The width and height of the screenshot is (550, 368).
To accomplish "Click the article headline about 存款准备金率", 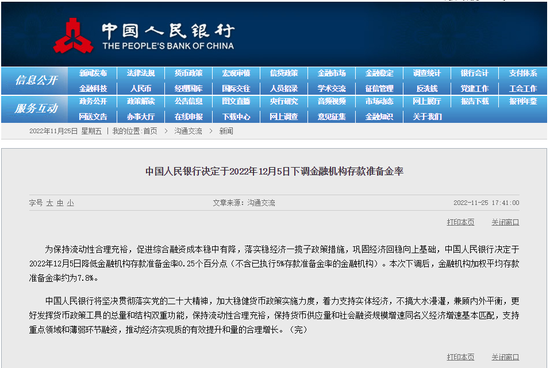I will [274, 172].
